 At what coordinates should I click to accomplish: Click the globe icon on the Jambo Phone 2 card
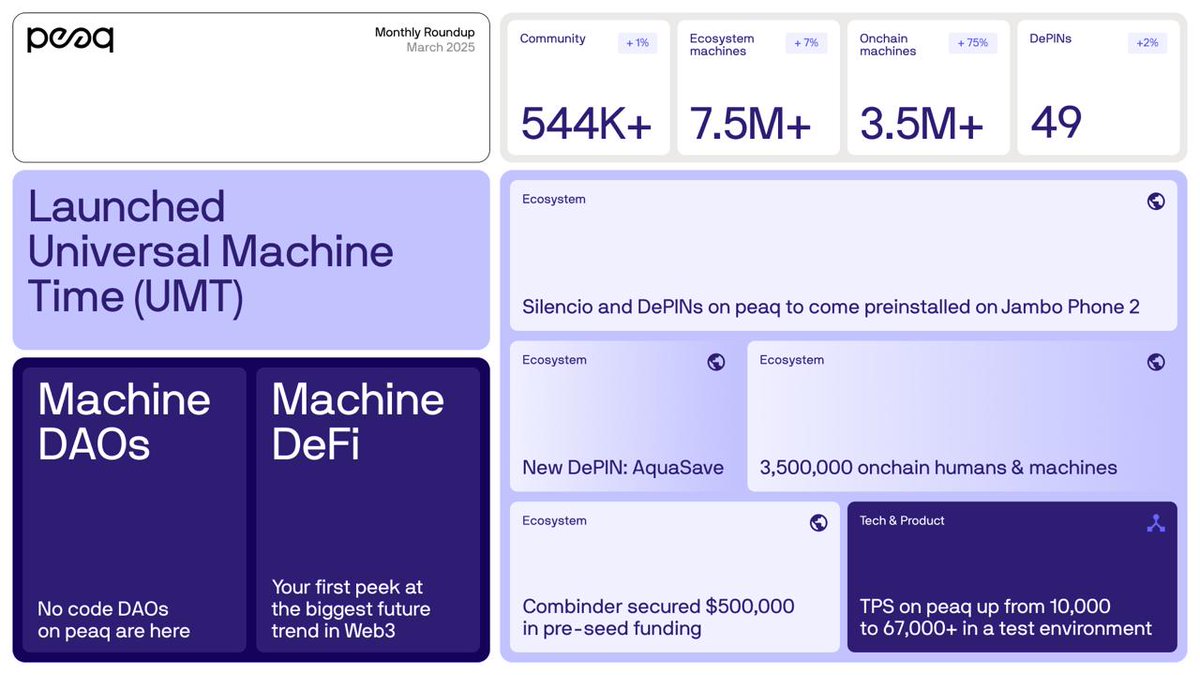coord(1156,201)
